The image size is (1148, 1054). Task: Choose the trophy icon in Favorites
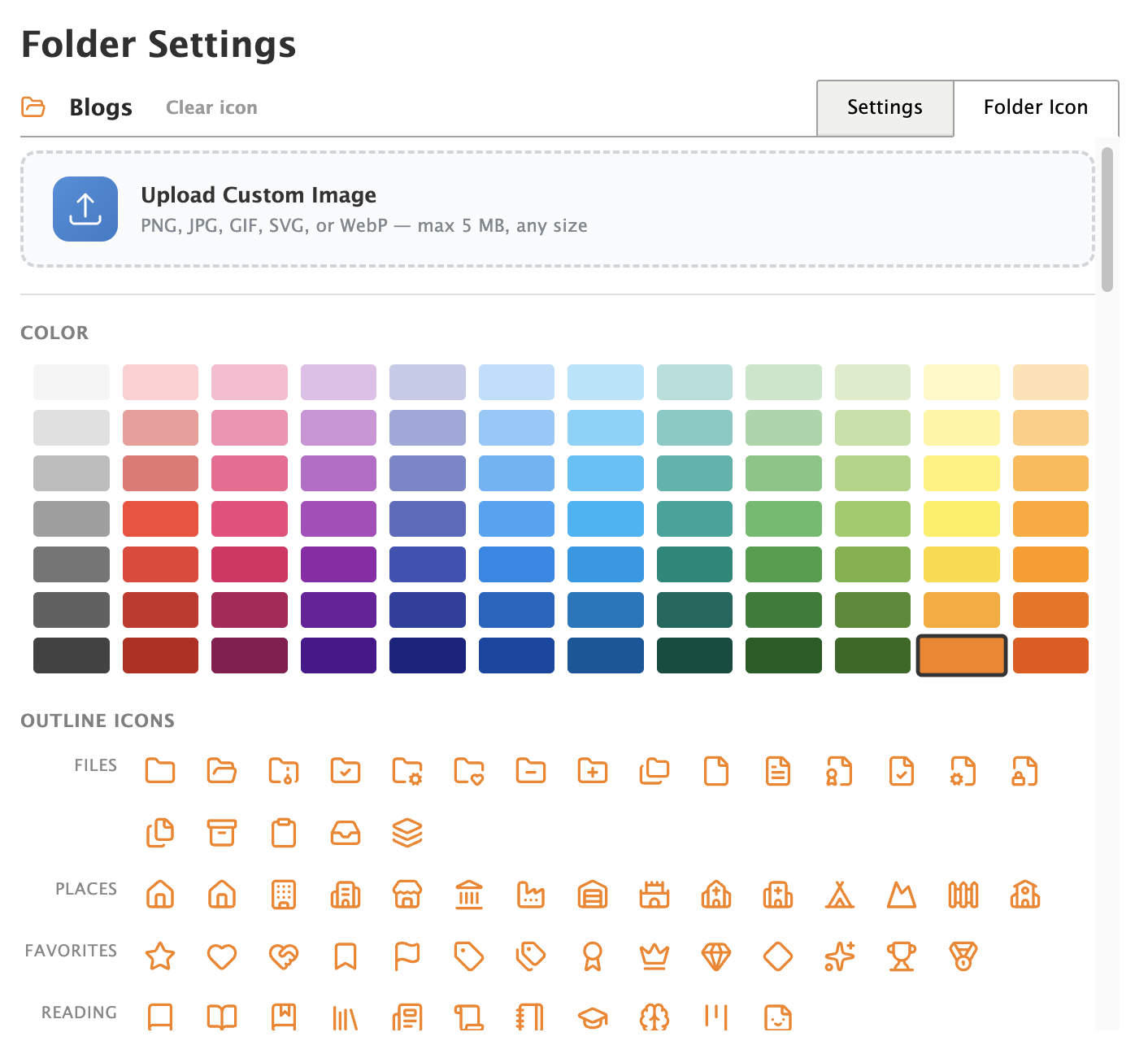(x=902, y=956)
